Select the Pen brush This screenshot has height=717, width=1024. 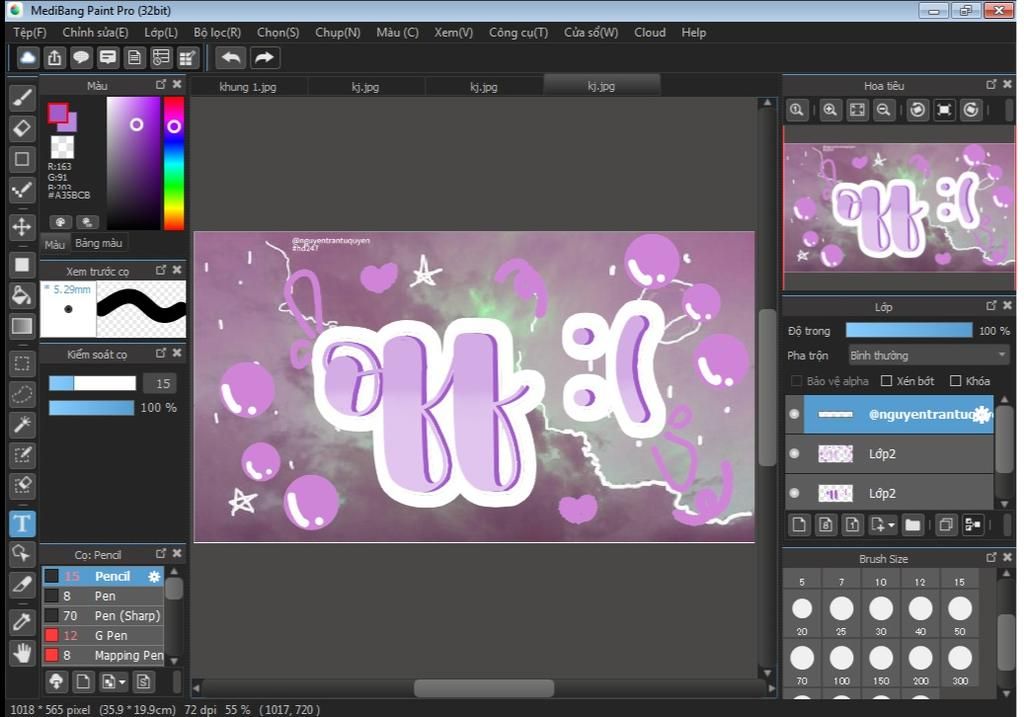click(x=103, y=596)
